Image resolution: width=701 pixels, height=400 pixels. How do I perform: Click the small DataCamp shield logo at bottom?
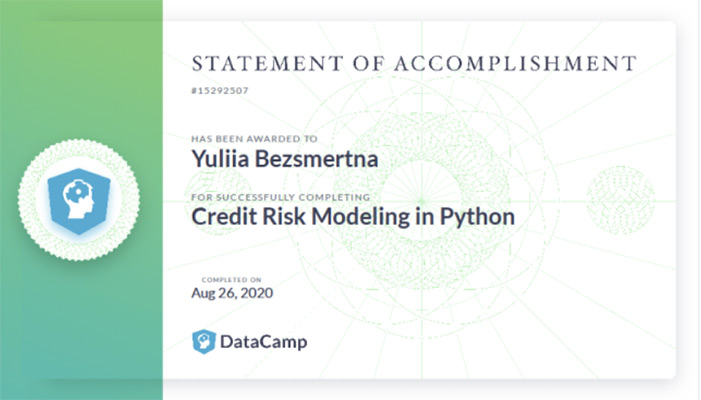point(204,341)
